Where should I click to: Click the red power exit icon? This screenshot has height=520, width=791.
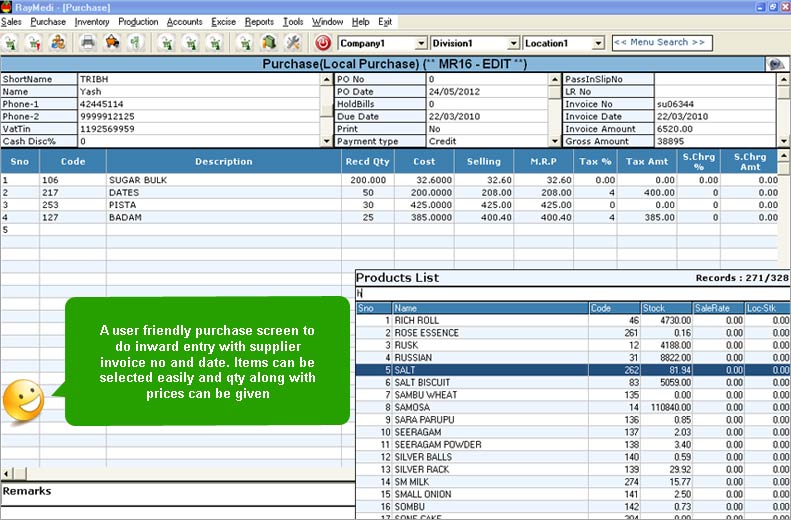323,43
